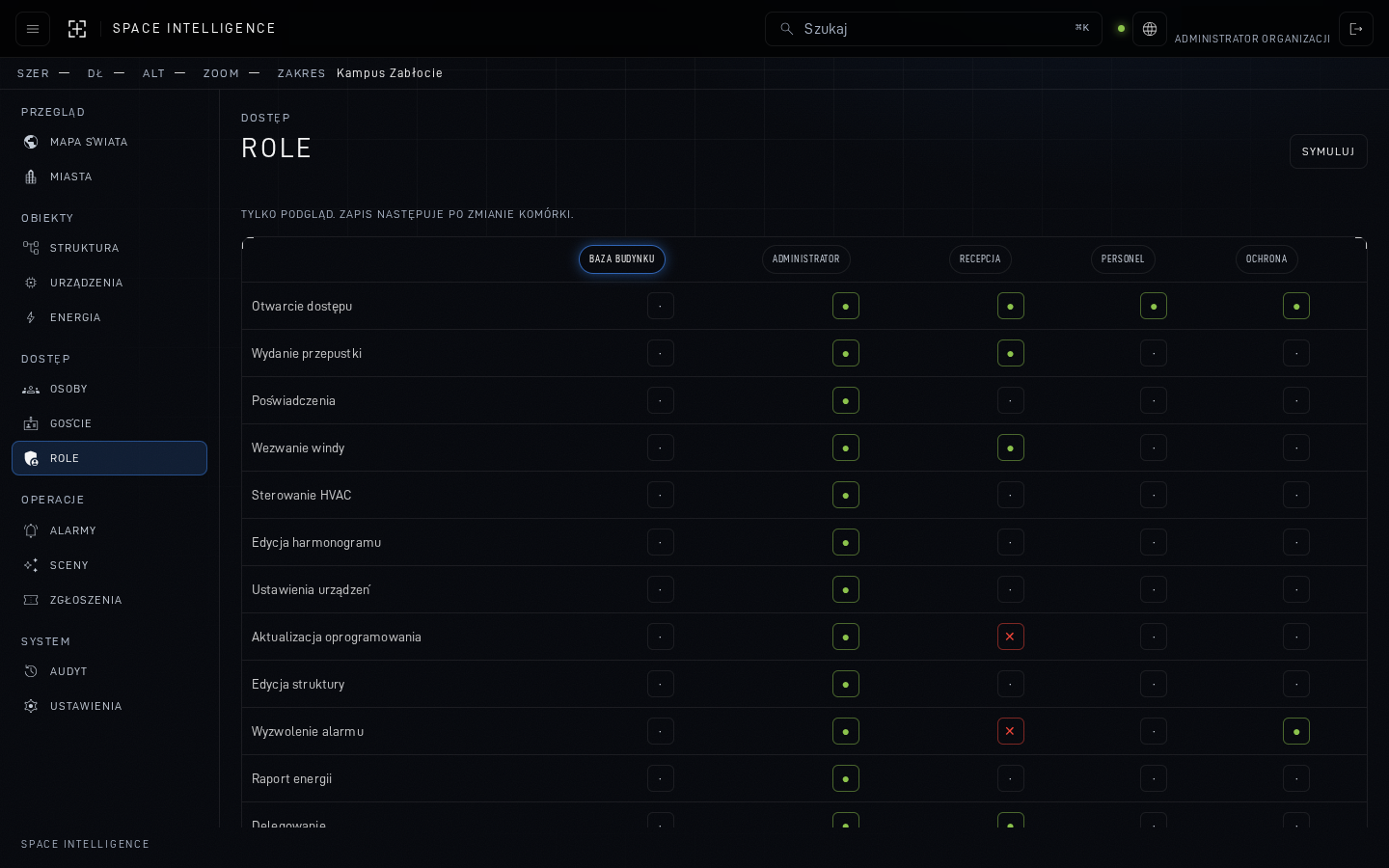
Task: Select the Ochrona role column
Action: [x=1266, y=259]
